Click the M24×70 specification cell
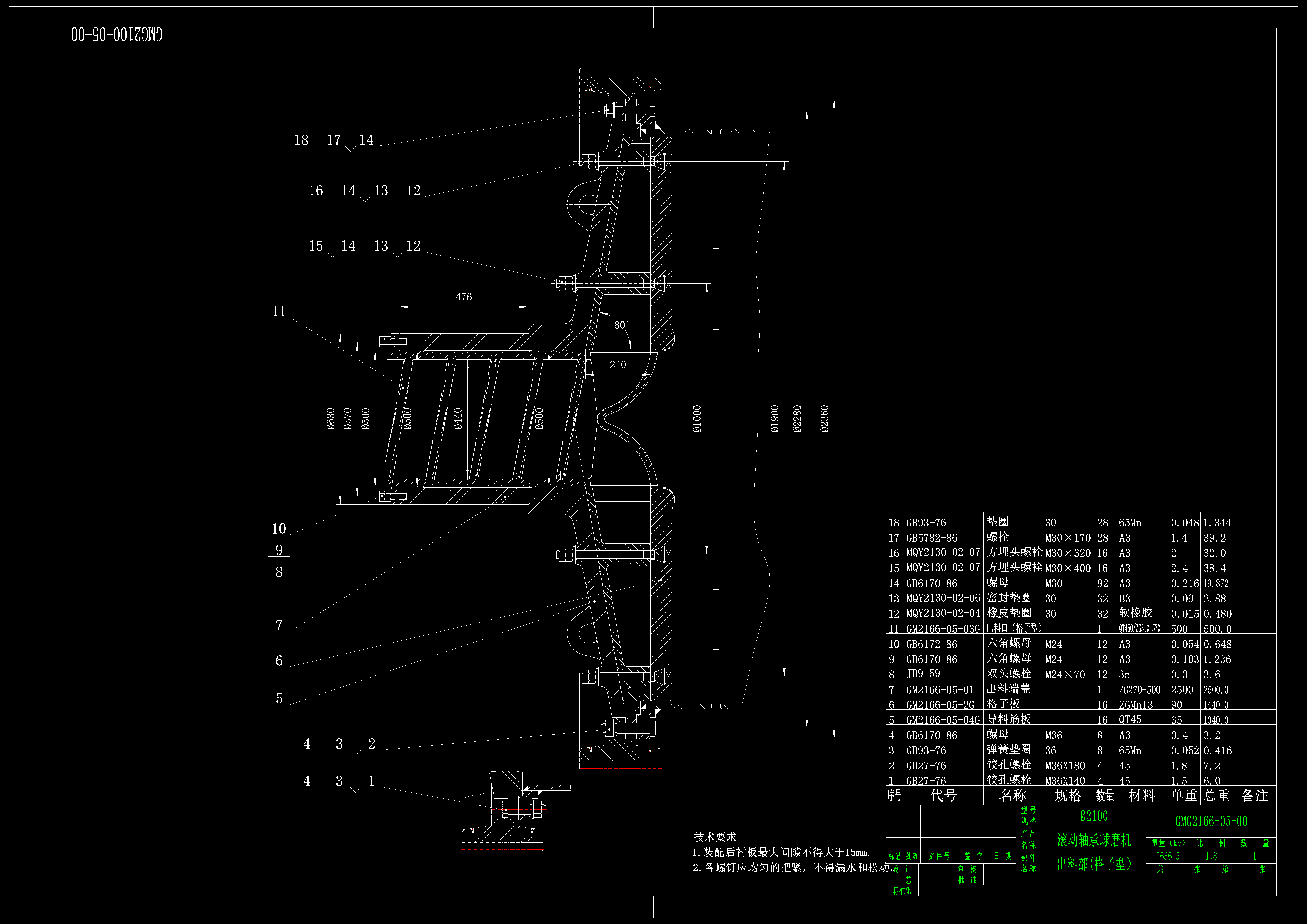Viewport: 1307px width, 924px height. 1065,675
